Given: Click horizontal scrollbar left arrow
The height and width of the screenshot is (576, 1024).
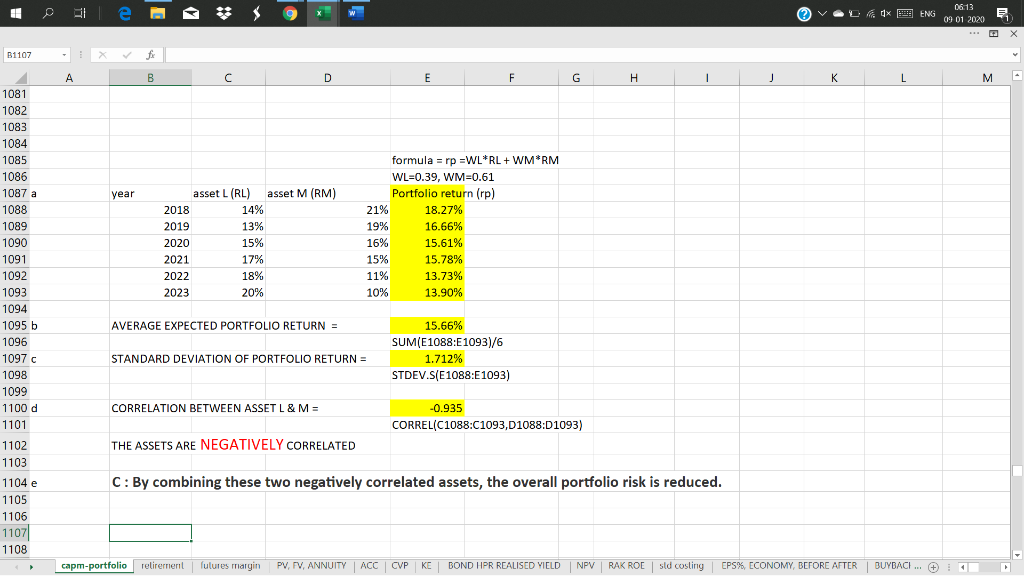Looking at the screenshot, I should (x=962, y=567).
